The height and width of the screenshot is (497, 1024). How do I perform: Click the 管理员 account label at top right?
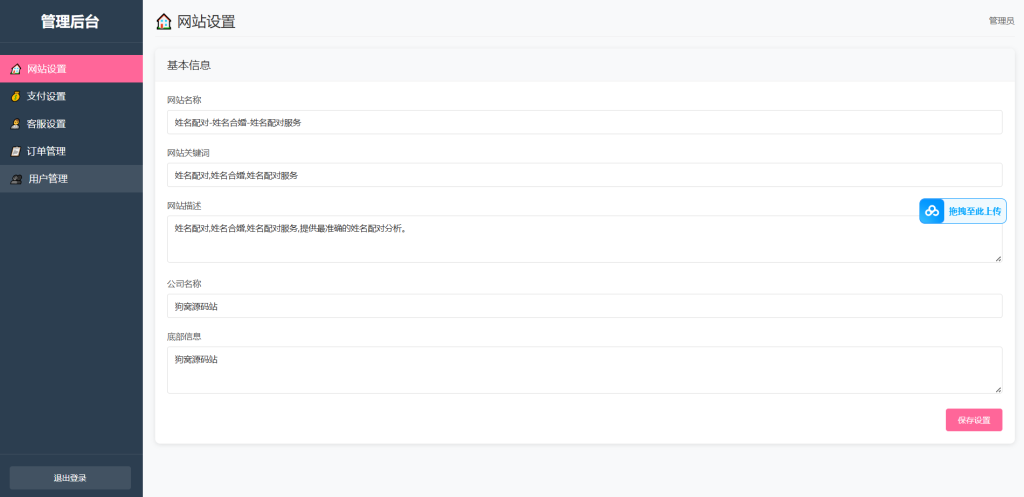[1000, 21]
